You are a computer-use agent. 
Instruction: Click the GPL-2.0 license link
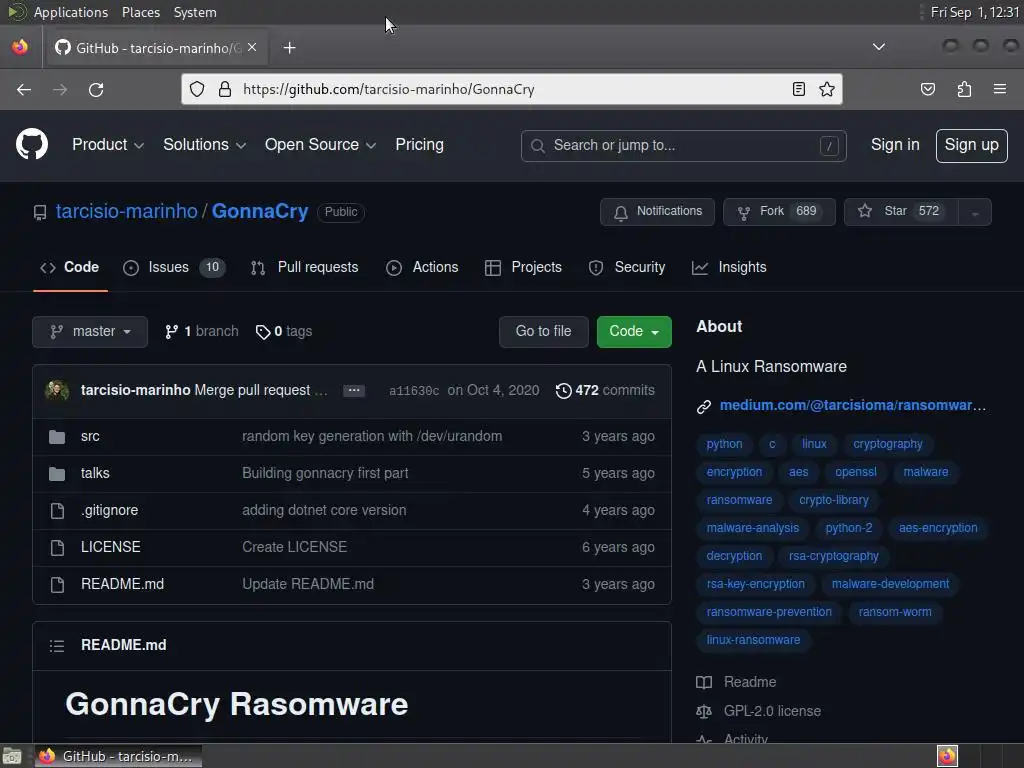pos(772,711)
